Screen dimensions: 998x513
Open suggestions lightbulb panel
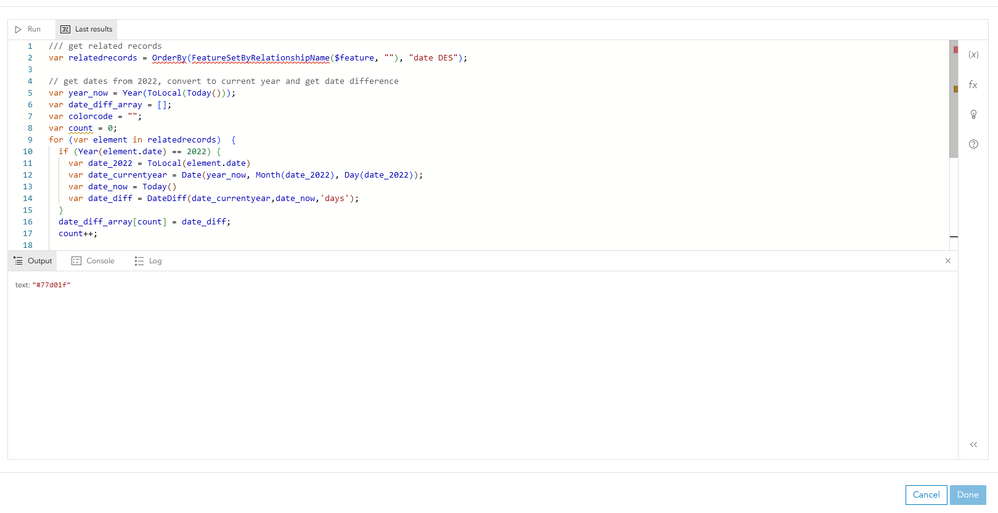click(973, 114)
